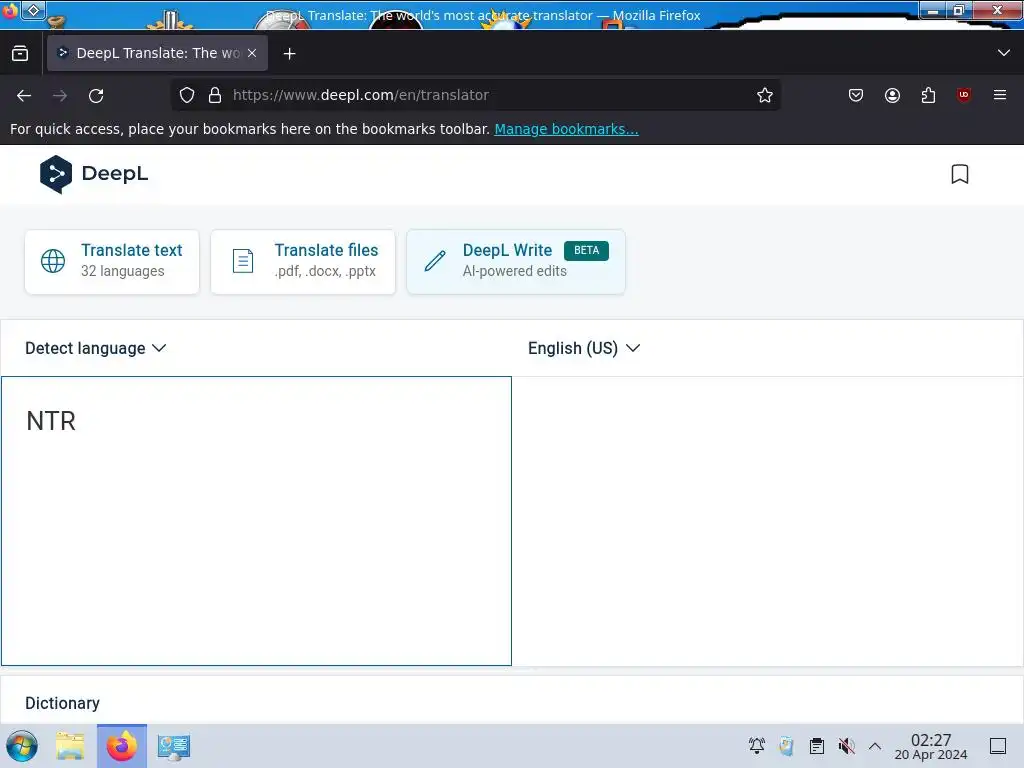Open the Pocket save icon
The height and width of the screenshot is (768, 1024).
pos(856,95)
